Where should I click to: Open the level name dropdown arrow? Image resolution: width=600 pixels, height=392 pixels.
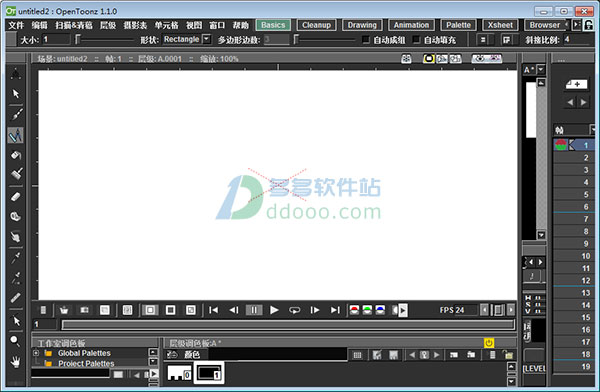pos(541,70)
